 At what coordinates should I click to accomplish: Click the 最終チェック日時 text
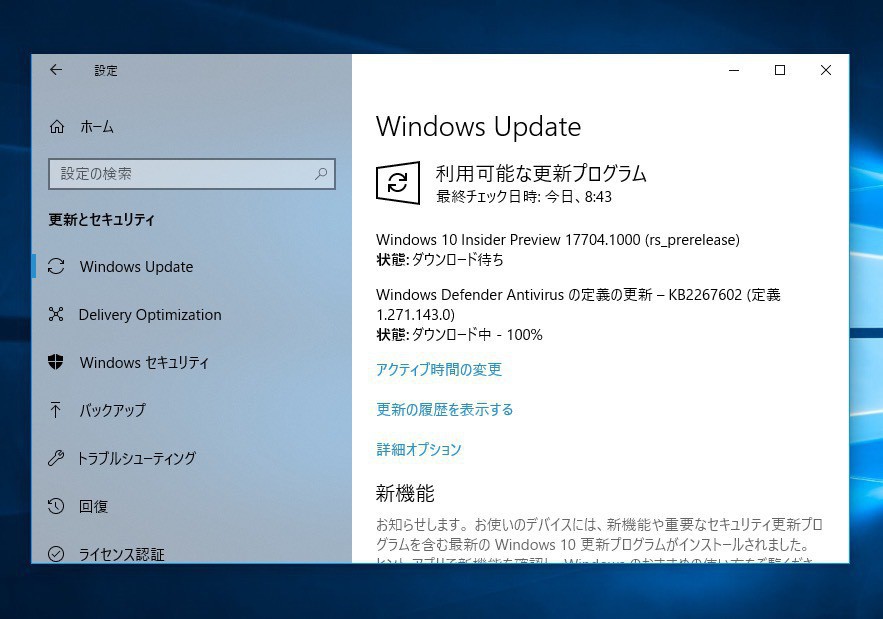[x=524, y=197]
